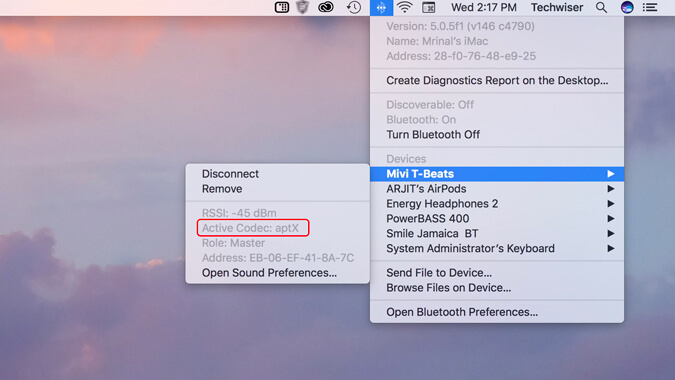Open Spotlight search magnifier icon

pyautogui.click(x=601, y=7)
